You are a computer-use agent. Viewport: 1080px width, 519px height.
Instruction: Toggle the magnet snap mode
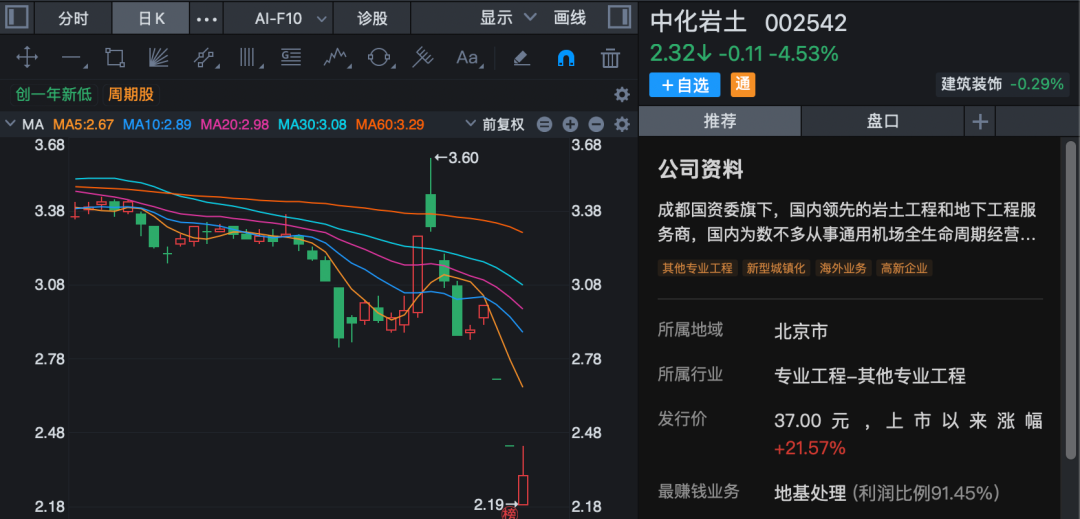(565, 58)
